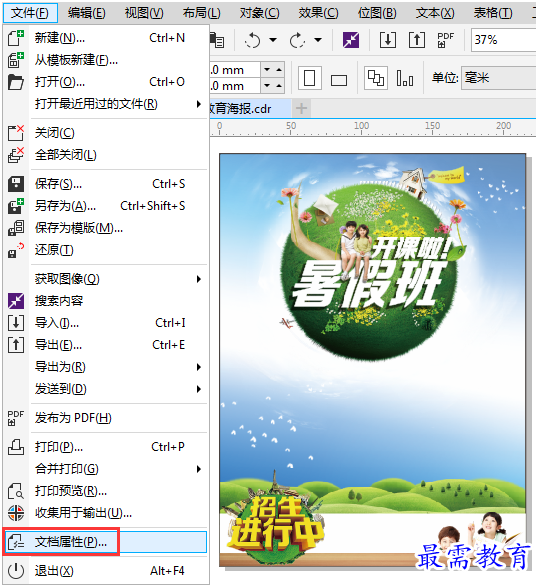Expand 导出为 submenu
This screenshot has width=539, height=588.
tap(199, 367)
